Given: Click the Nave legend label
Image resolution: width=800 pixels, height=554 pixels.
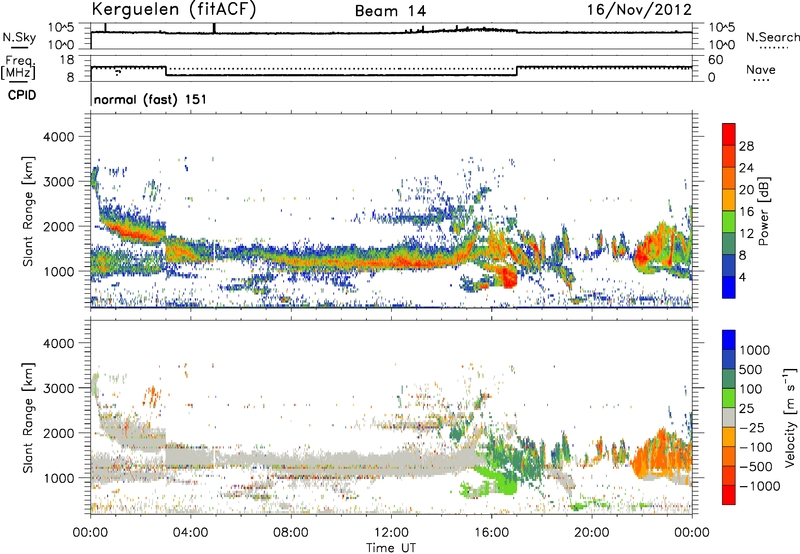Looking at the screenshot, I should click(761, 70).
